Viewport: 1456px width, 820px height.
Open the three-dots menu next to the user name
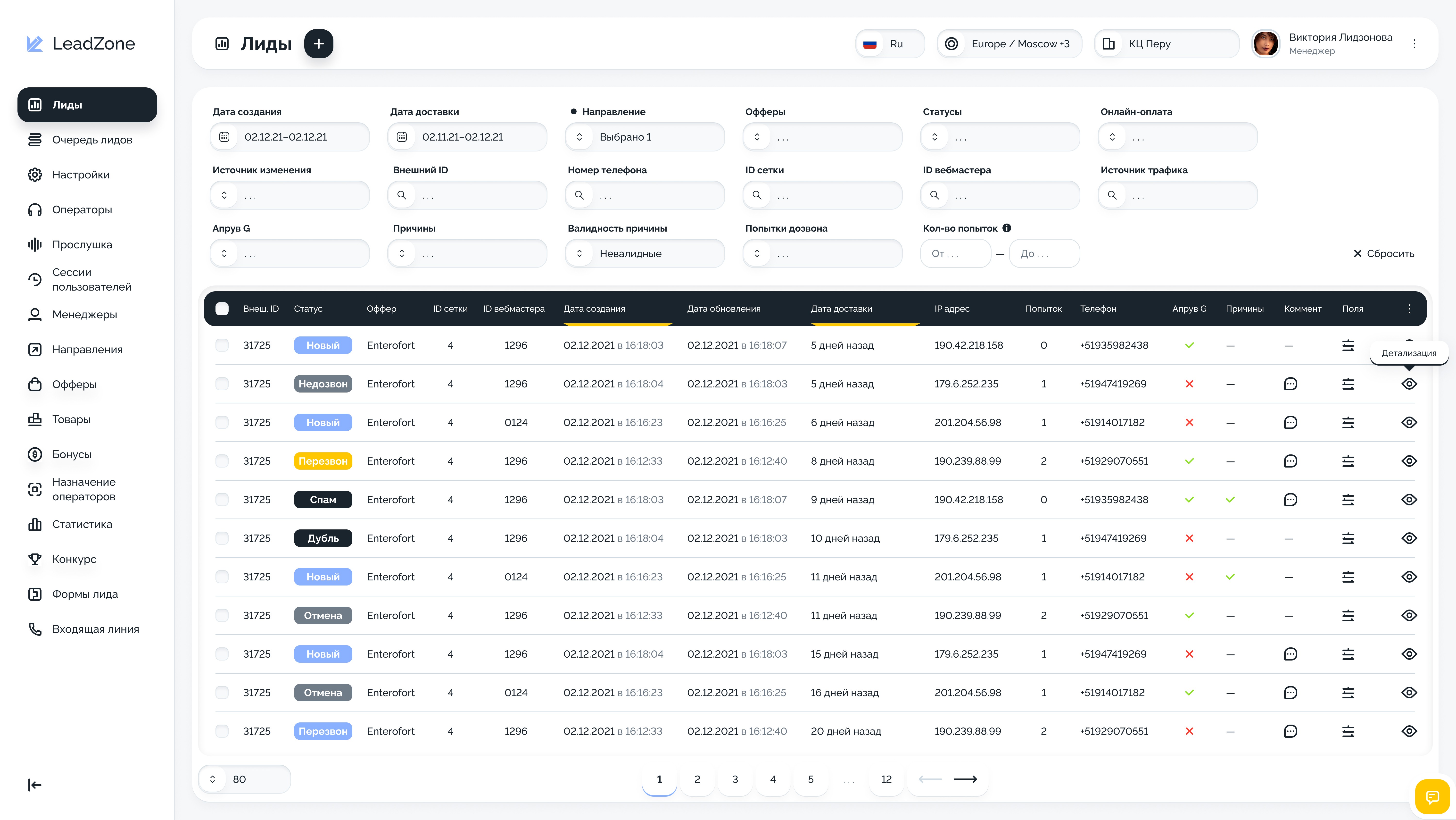click(1414, 43)
